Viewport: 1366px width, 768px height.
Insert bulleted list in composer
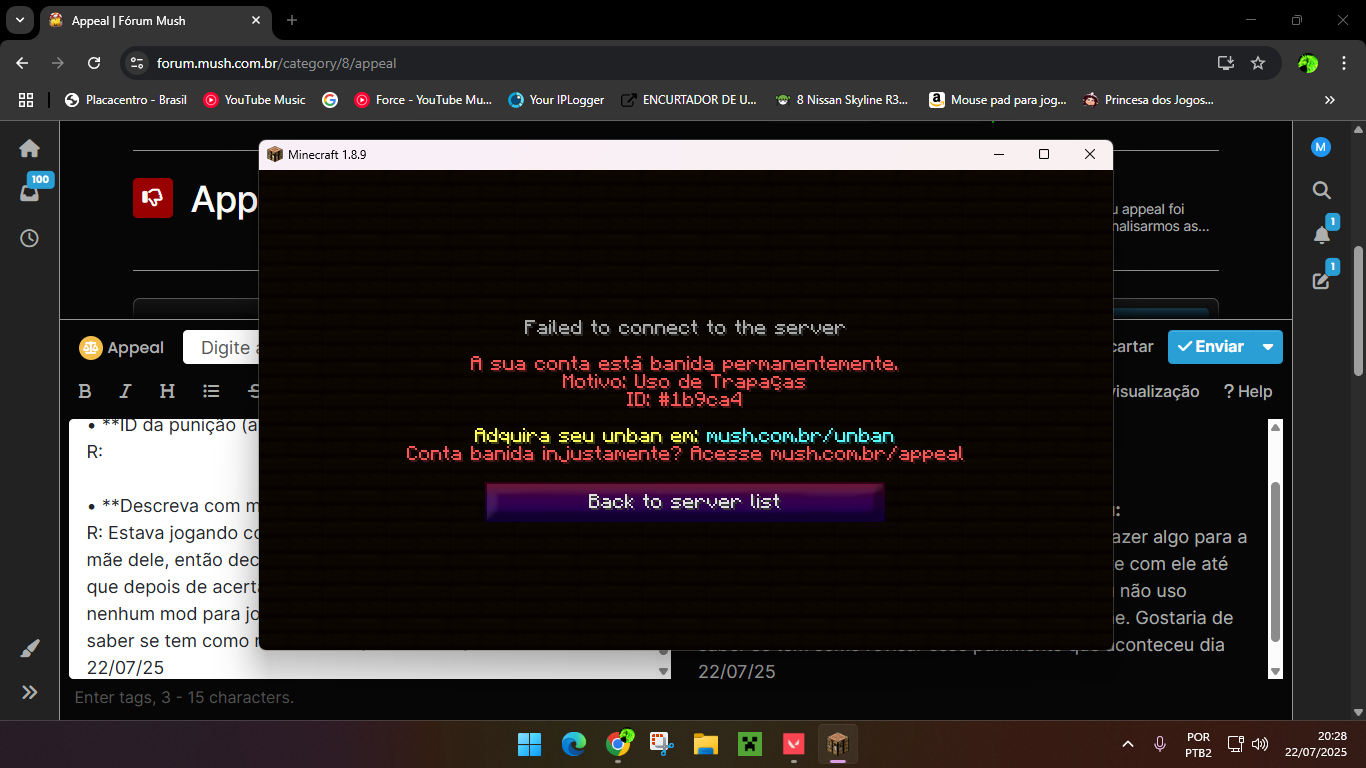(211, 391)
